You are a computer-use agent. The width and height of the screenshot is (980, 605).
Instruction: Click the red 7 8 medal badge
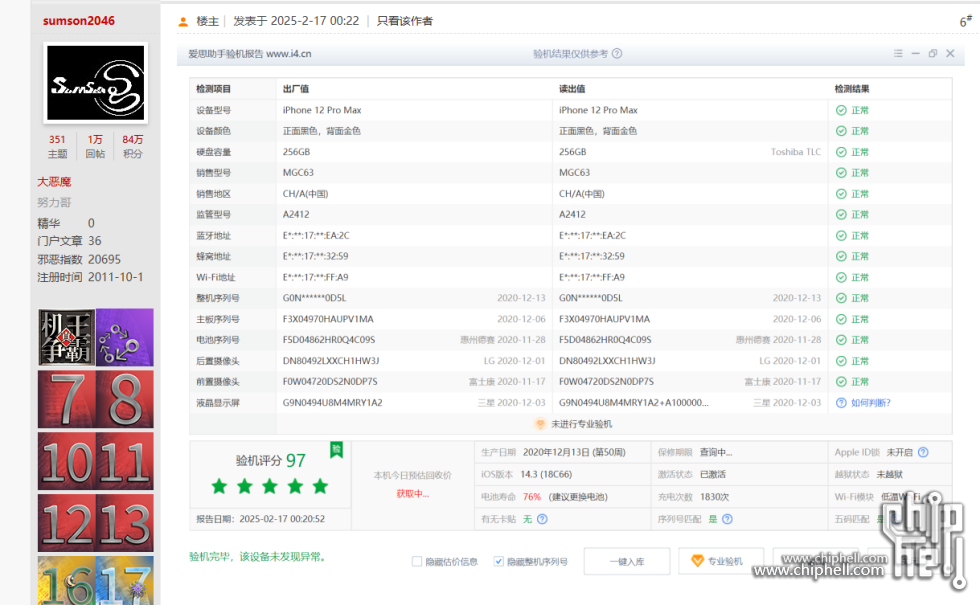click(x=96, y=399)
